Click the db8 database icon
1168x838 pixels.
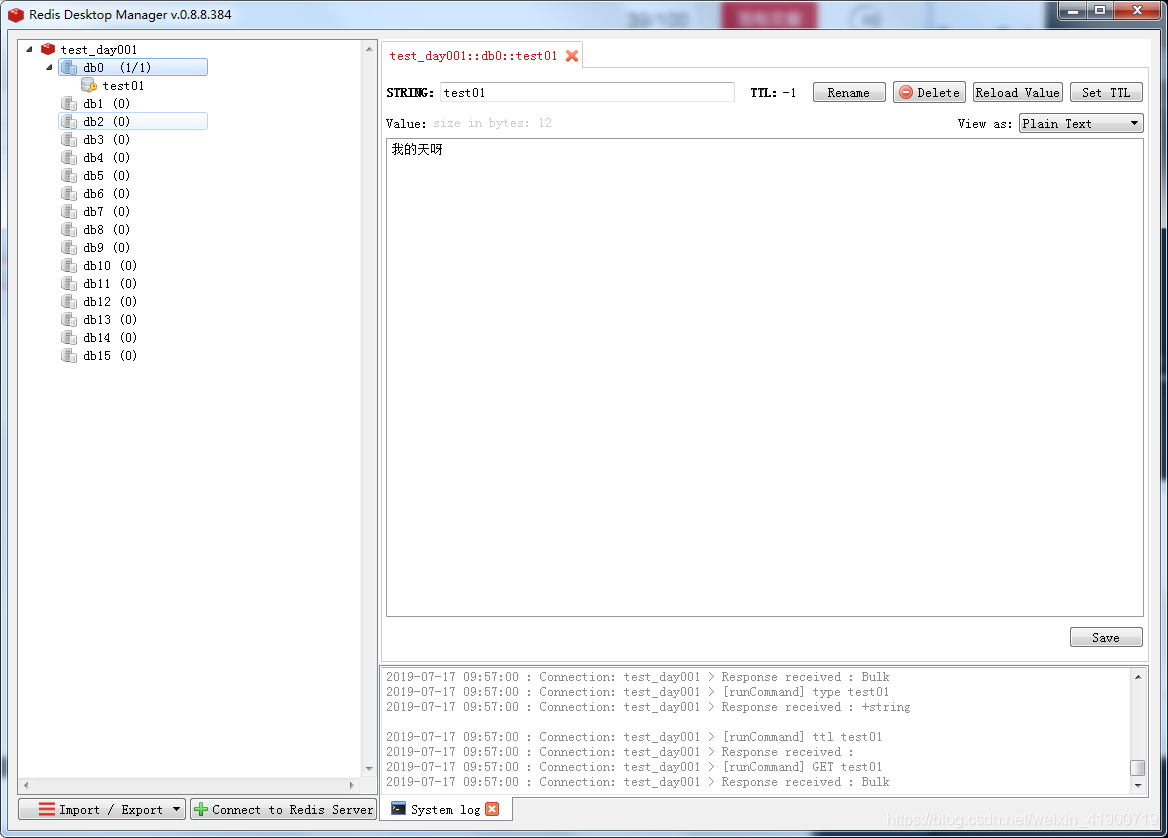pos(69,229)
